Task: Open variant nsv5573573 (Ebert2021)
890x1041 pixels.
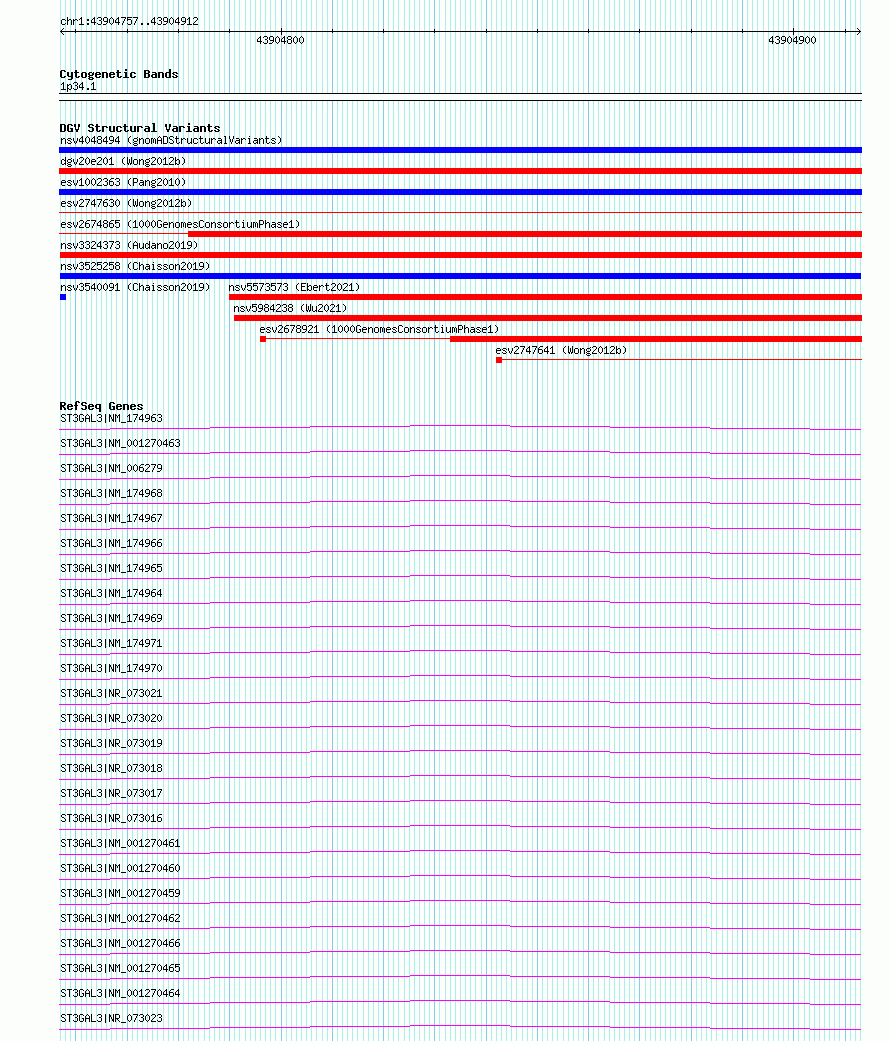Action: pyautogui.click(x=294, y=287)
